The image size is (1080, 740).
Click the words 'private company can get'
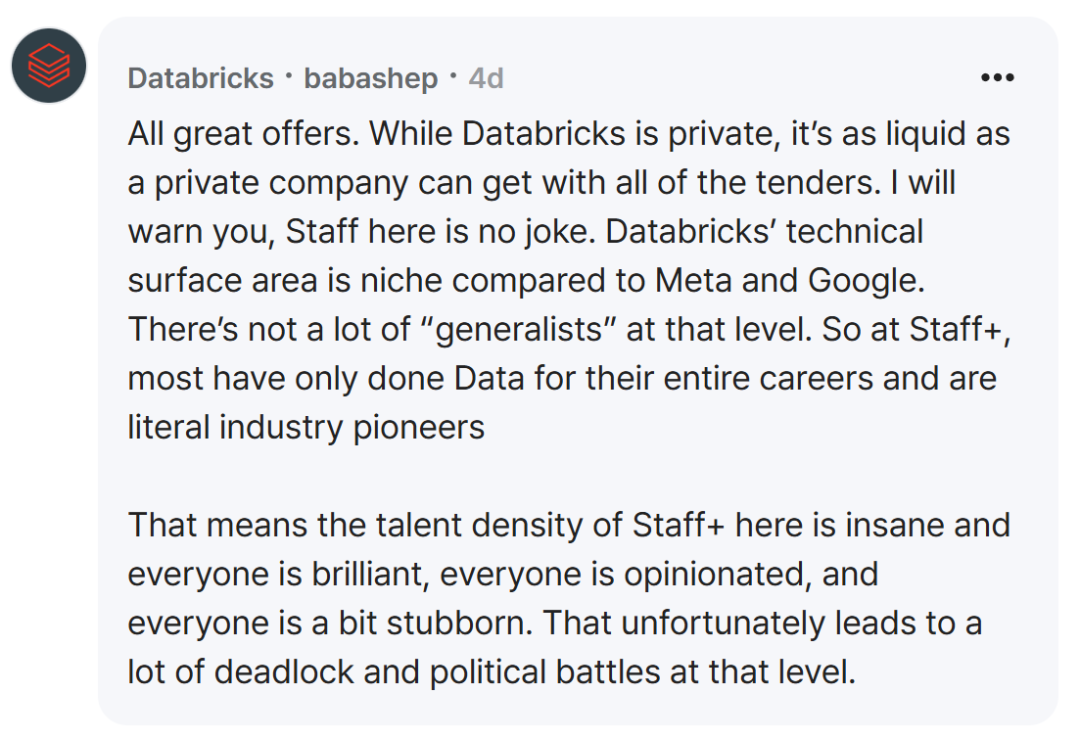pyautogui.click(x=336, y=183)
